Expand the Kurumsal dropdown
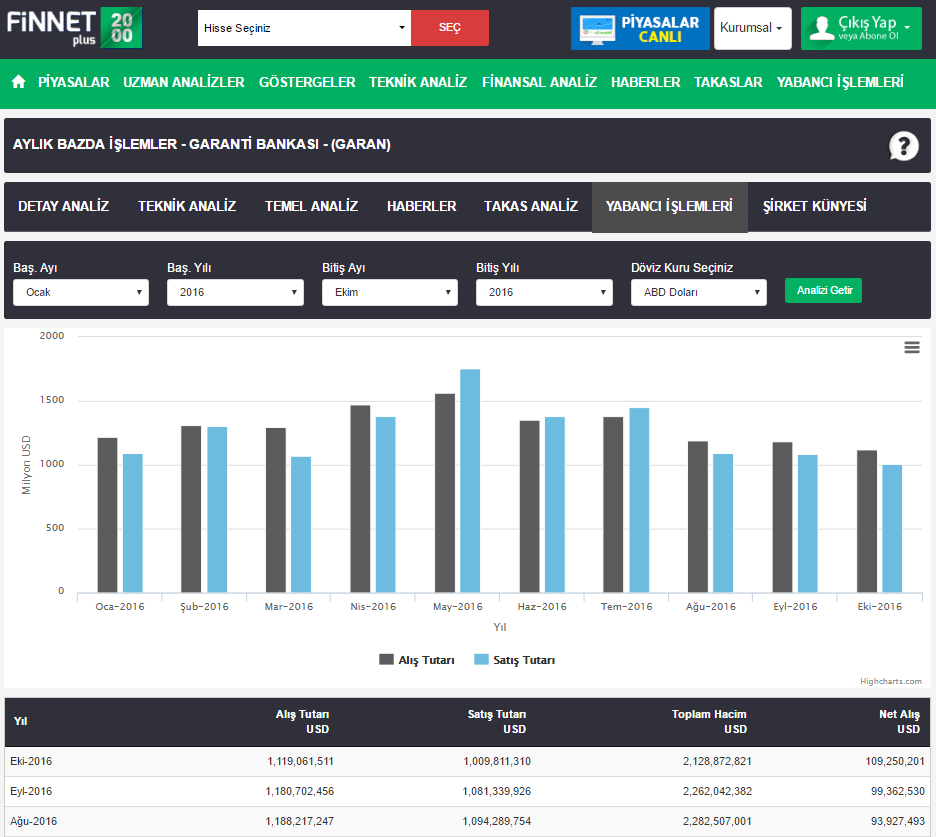The width and height of the screenshot is (936, 837). click(x=752, y=28)
